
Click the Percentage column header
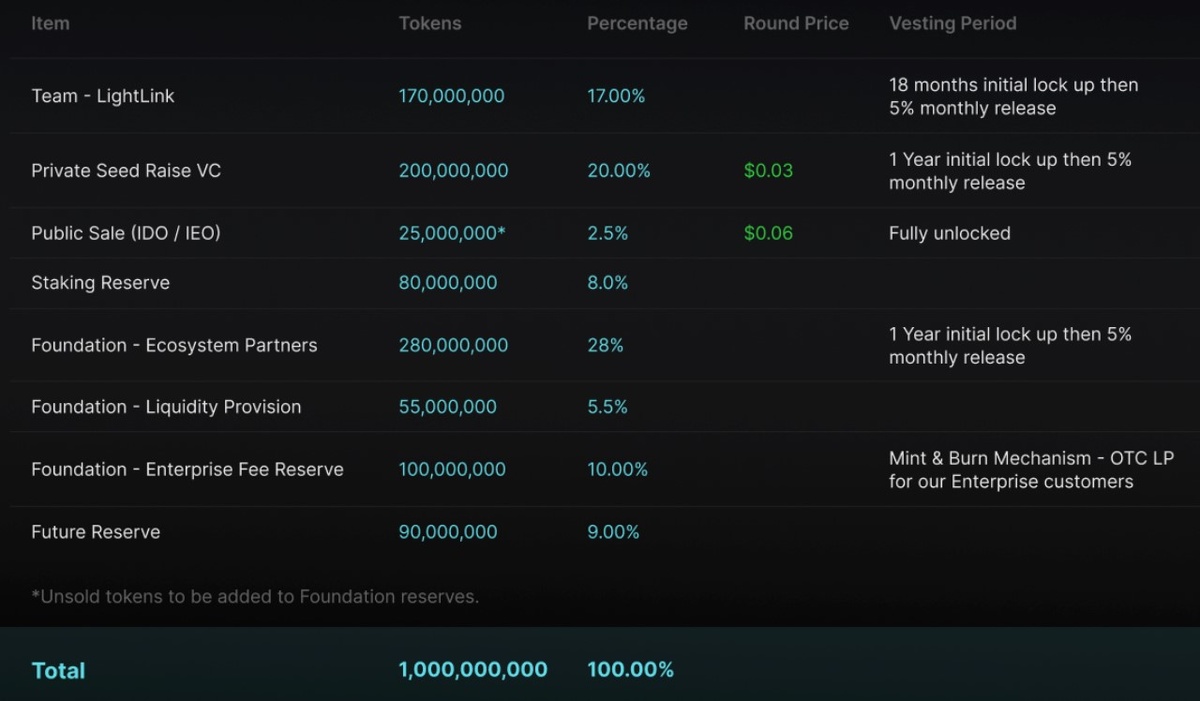click(x=637, y=23)
